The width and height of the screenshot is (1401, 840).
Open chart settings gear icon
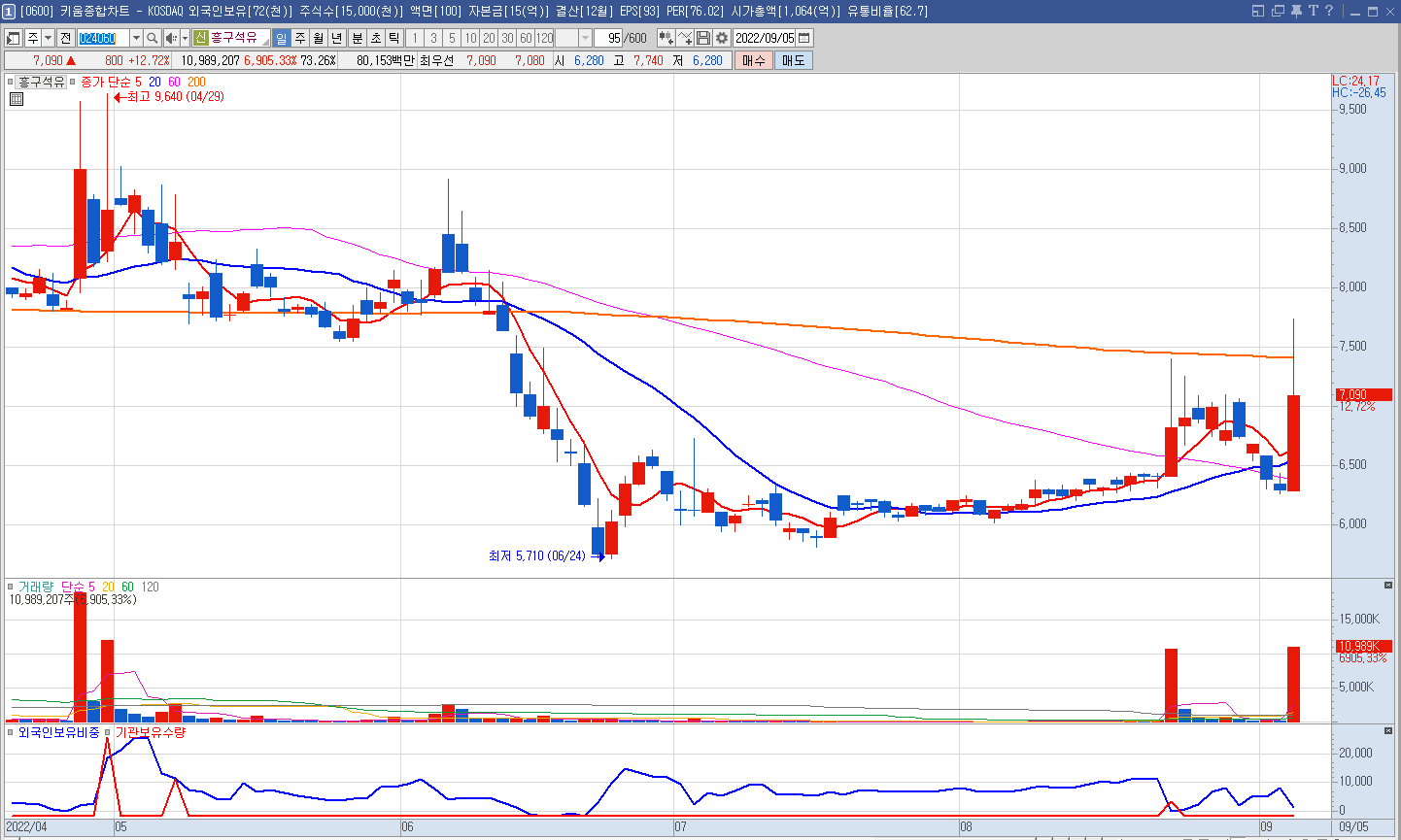[x=722, y=38]
